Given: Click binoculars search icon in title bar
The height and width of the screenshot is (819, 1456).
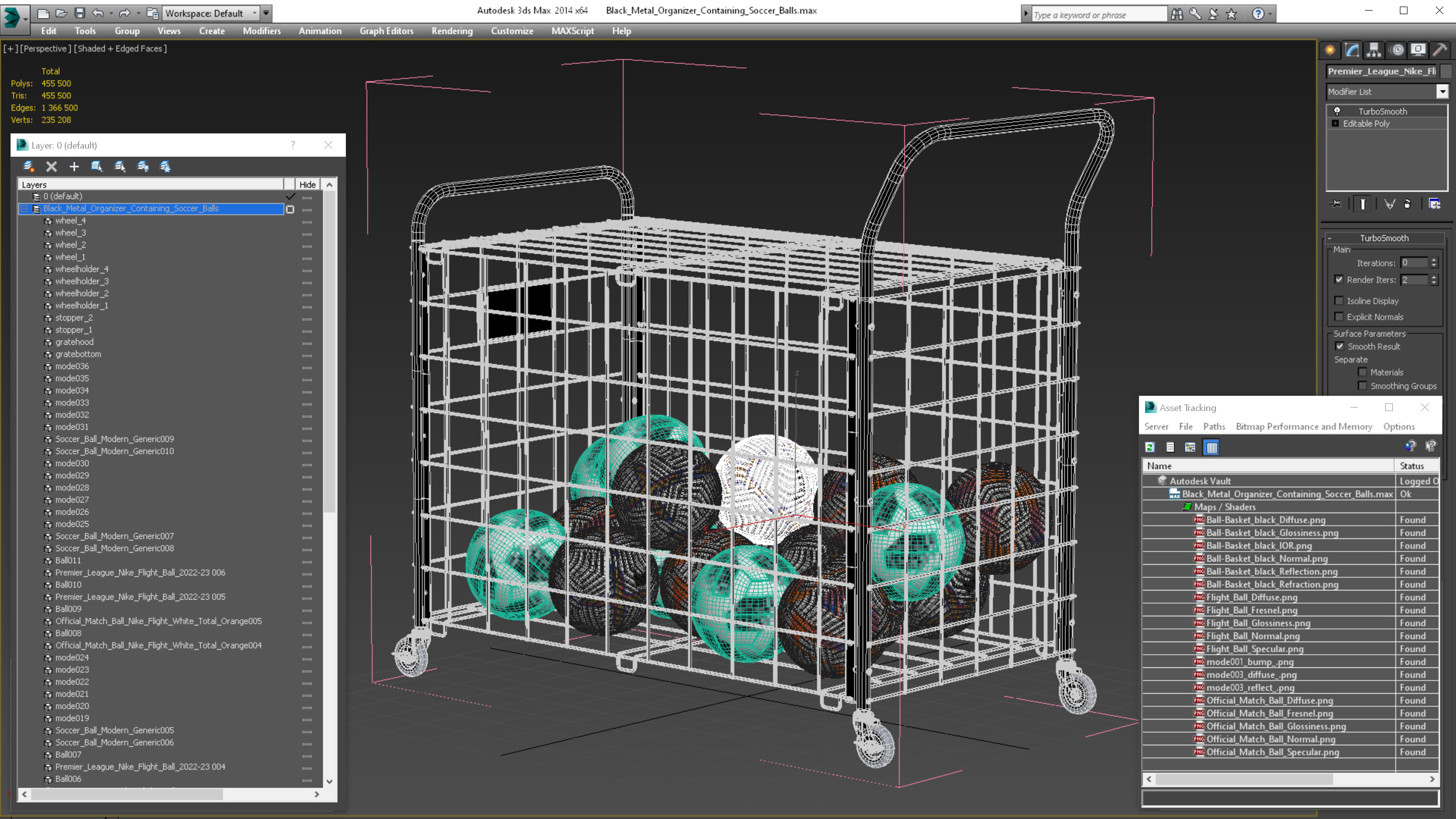Looking at the screenshot, I should click(1177, 14).
